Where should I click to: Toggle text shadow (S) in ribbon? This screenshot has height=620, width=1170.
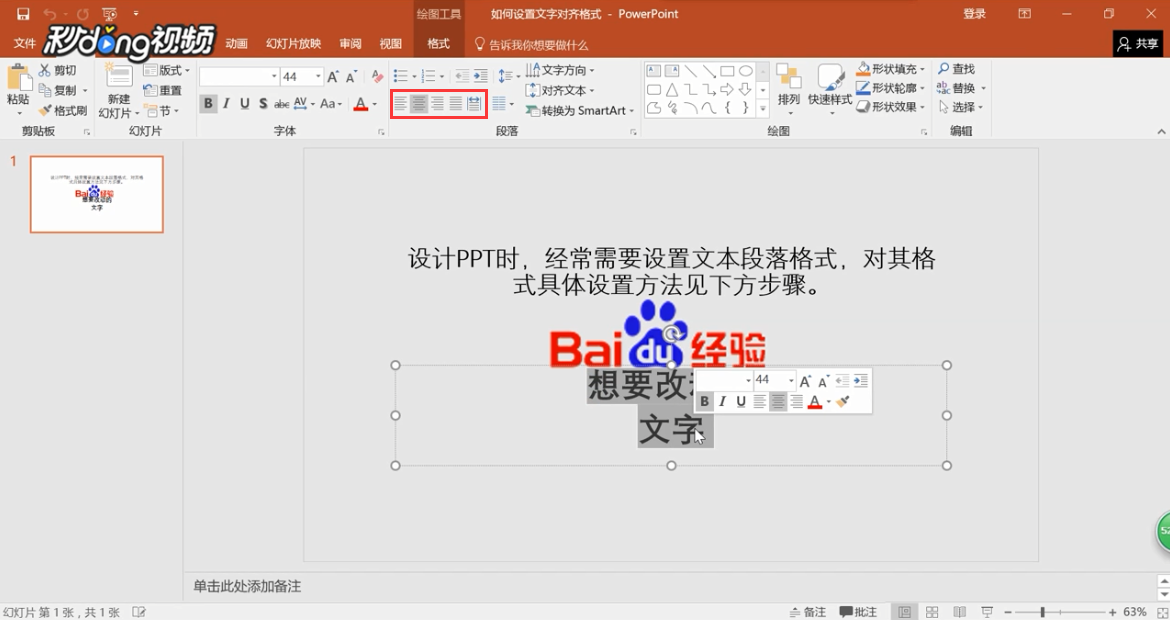pos(263,104)
